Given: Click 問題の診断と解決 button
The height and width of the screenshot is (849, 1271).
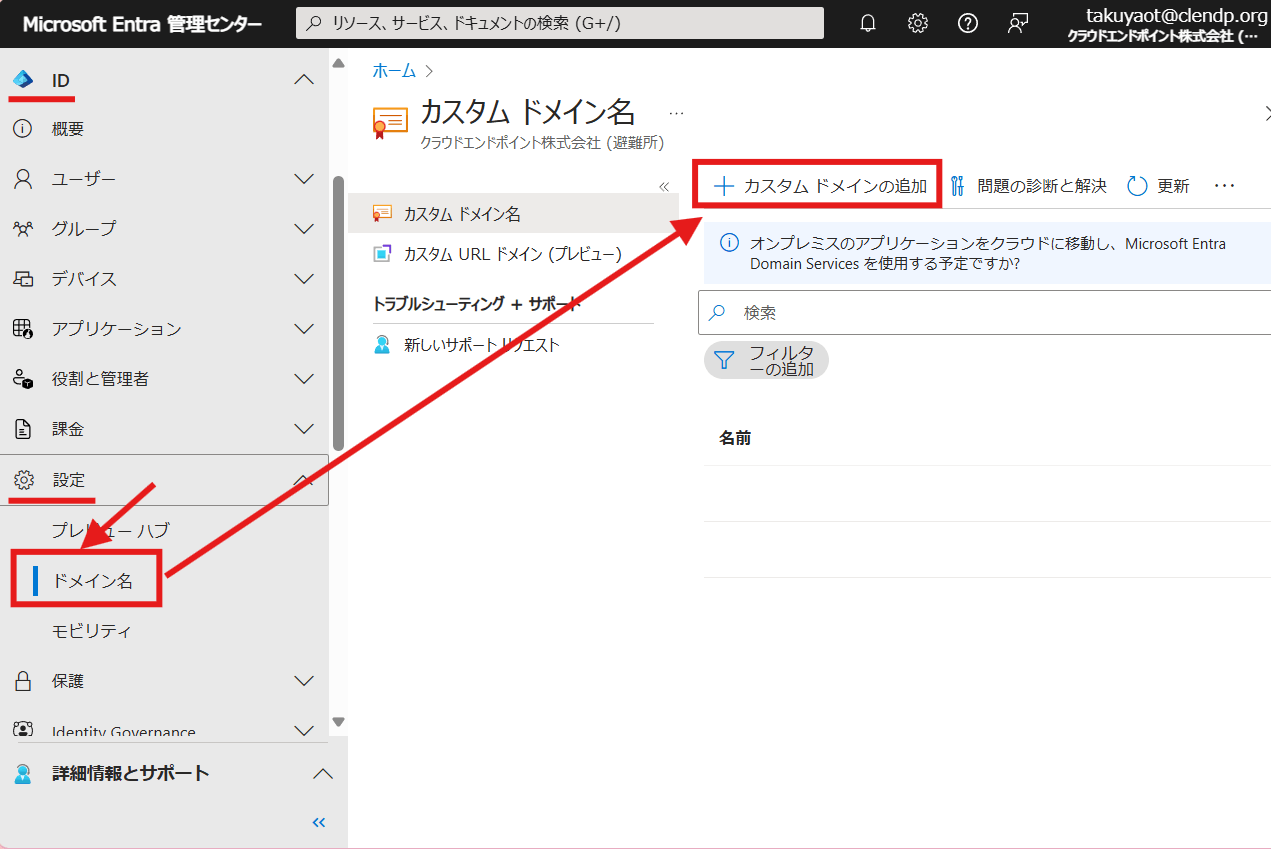Looking at the screenshot, I should [1028, 186].
